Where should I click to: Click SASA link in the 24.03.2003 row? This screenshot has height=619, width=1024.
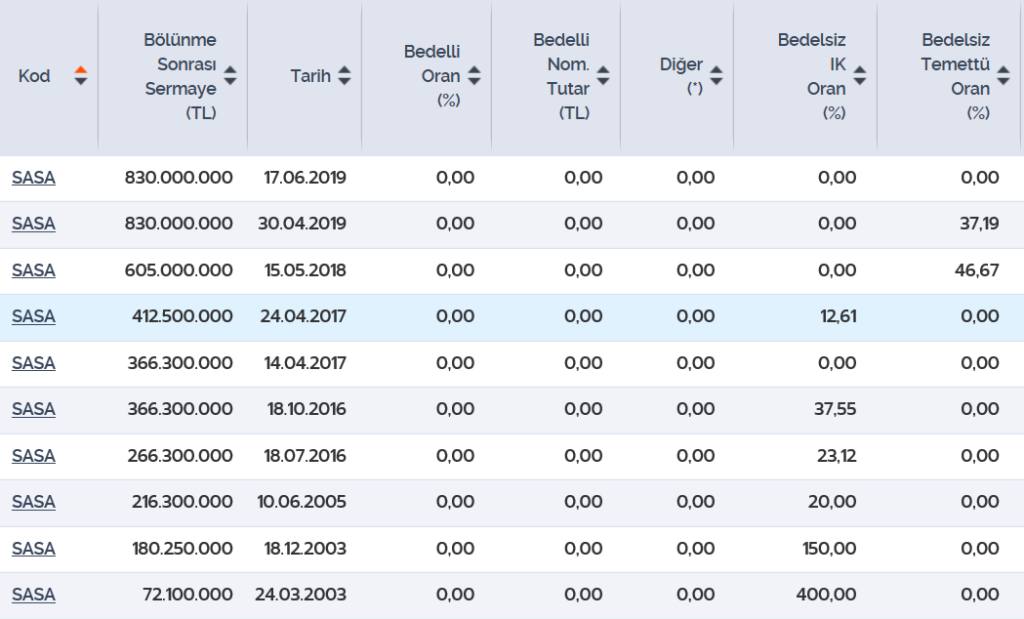coord(33,595)
